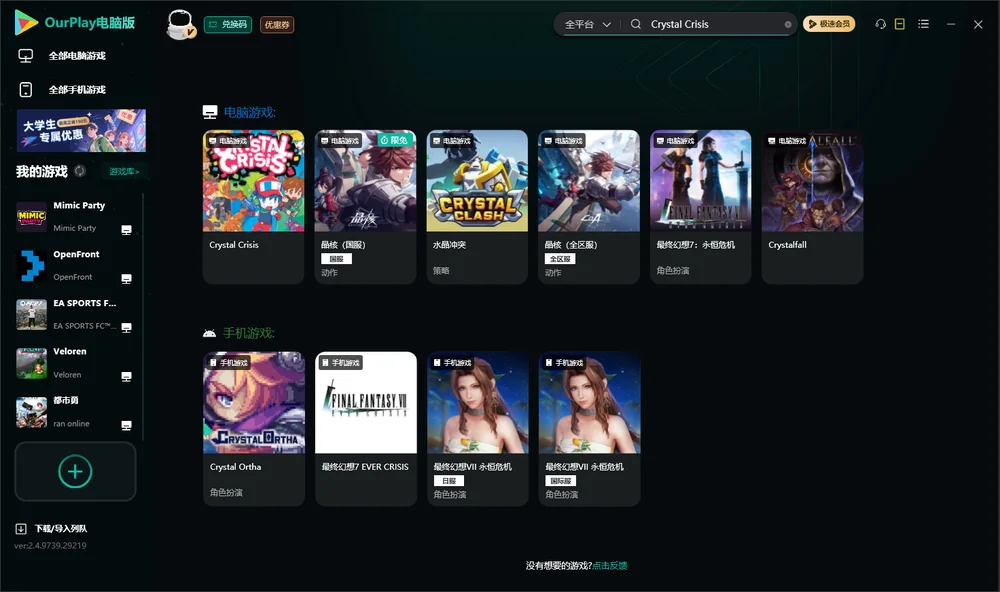Screen dimensions: 1000x592
Task: Click the PC icon beside OpenFront
Action: click(x=126, y=279)
